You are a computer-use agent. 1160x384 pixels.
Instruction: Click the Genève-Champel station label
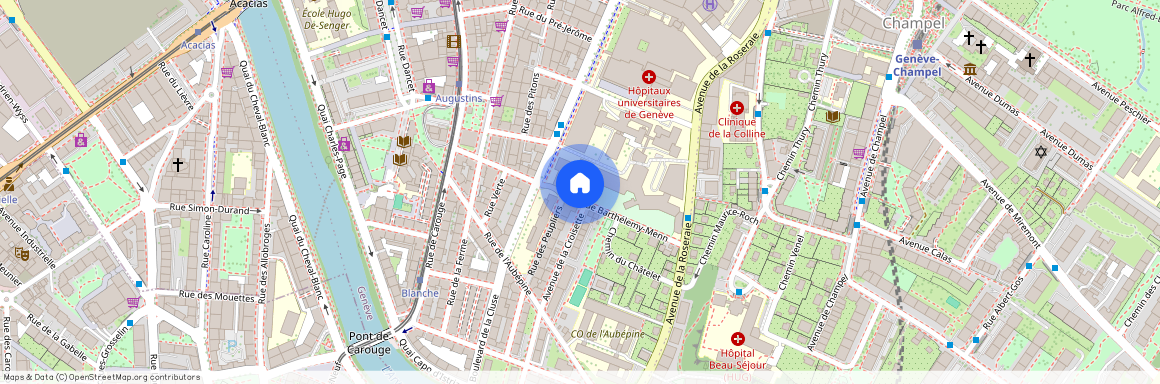pos(917,65)
